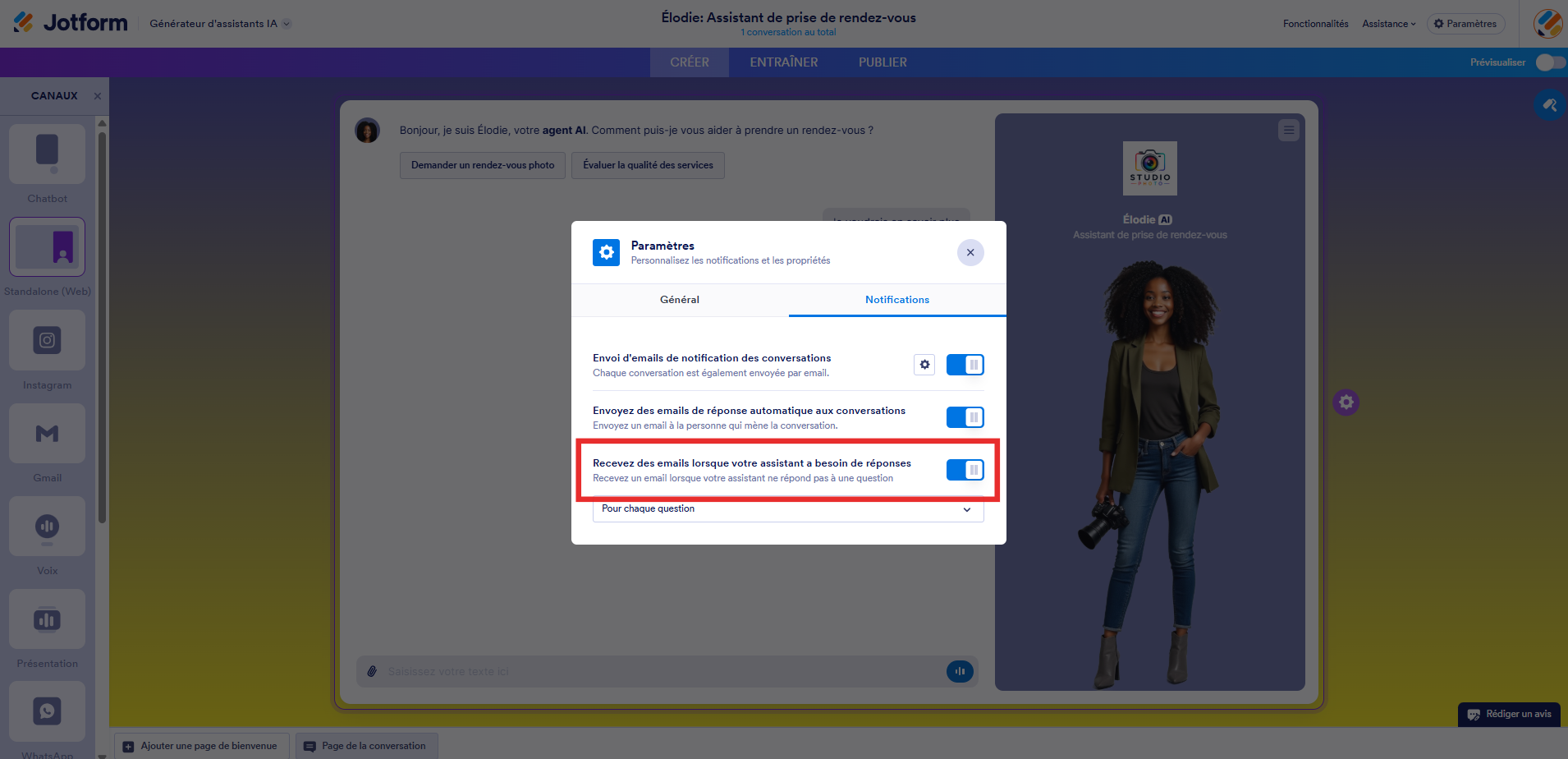Click the purple gear icon beside the avatar panel
This screenshot has width=1568, height=759.
click(1346, 402)
